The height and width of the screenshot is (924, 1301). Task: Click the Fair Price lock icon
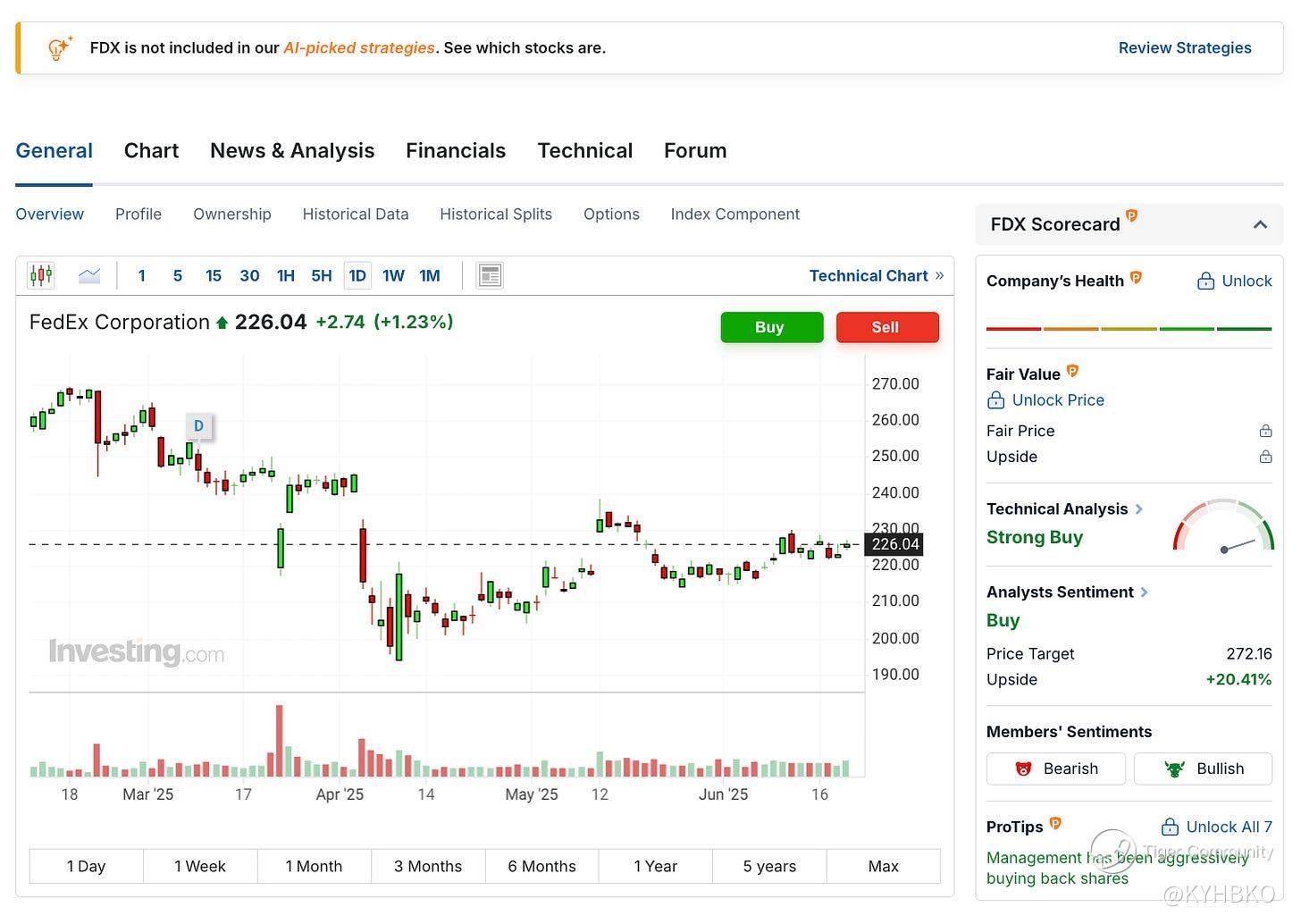tap(1265, 431)
